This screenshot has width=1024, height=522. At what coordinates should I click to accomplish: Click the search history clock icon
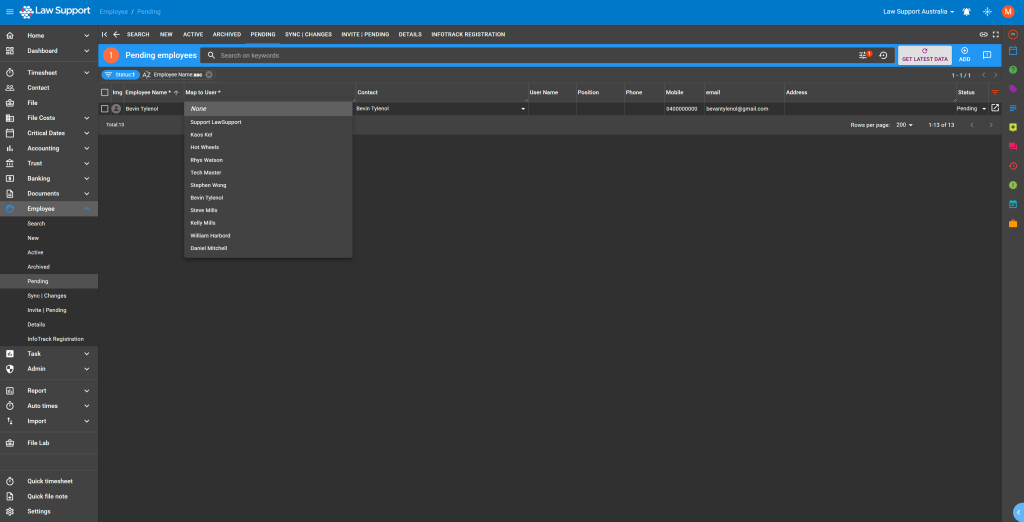coord(883,55)
